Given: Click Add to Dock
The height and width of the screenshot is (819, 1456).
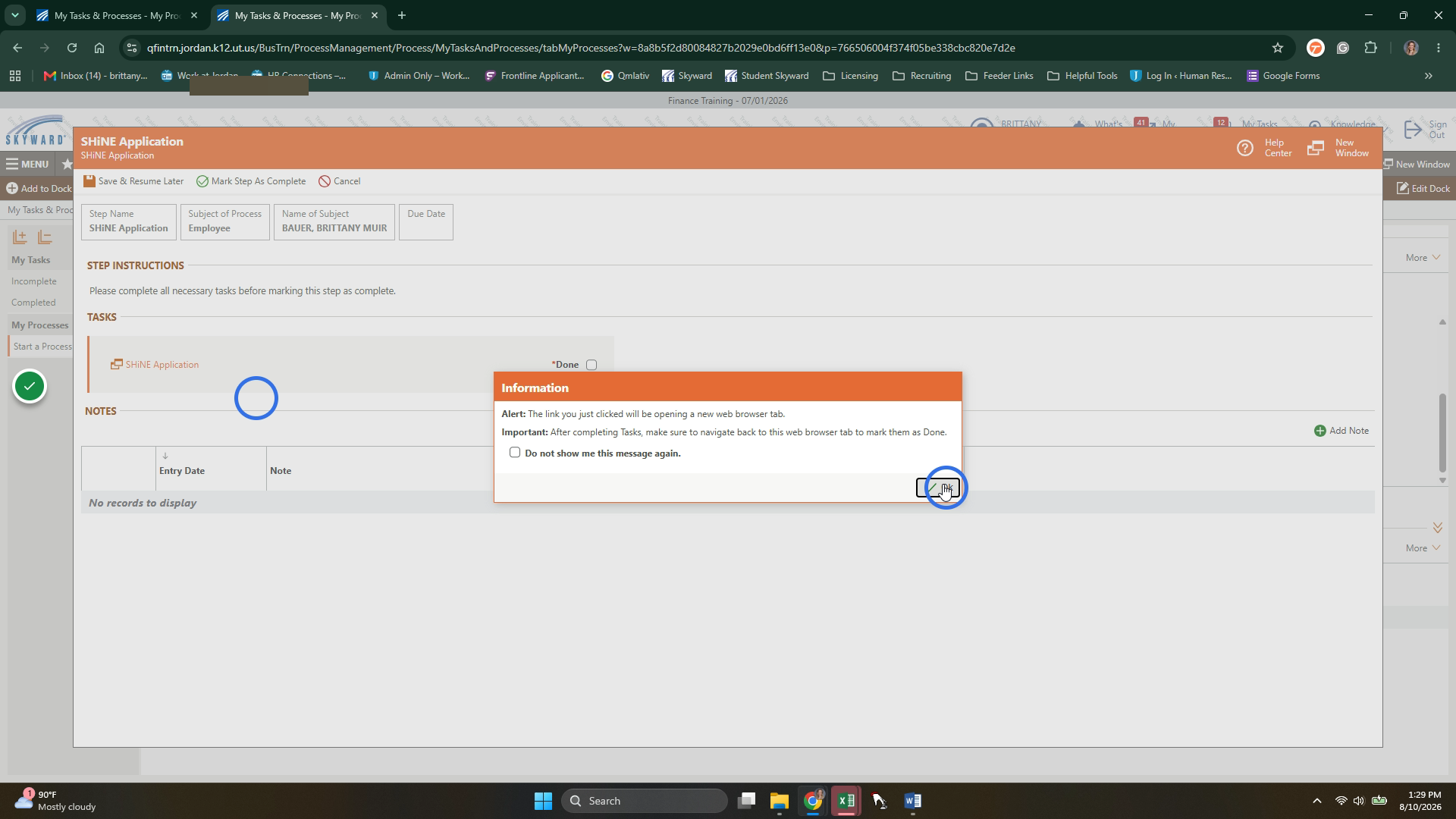Looking at the screenshot, I should point(39,189).
